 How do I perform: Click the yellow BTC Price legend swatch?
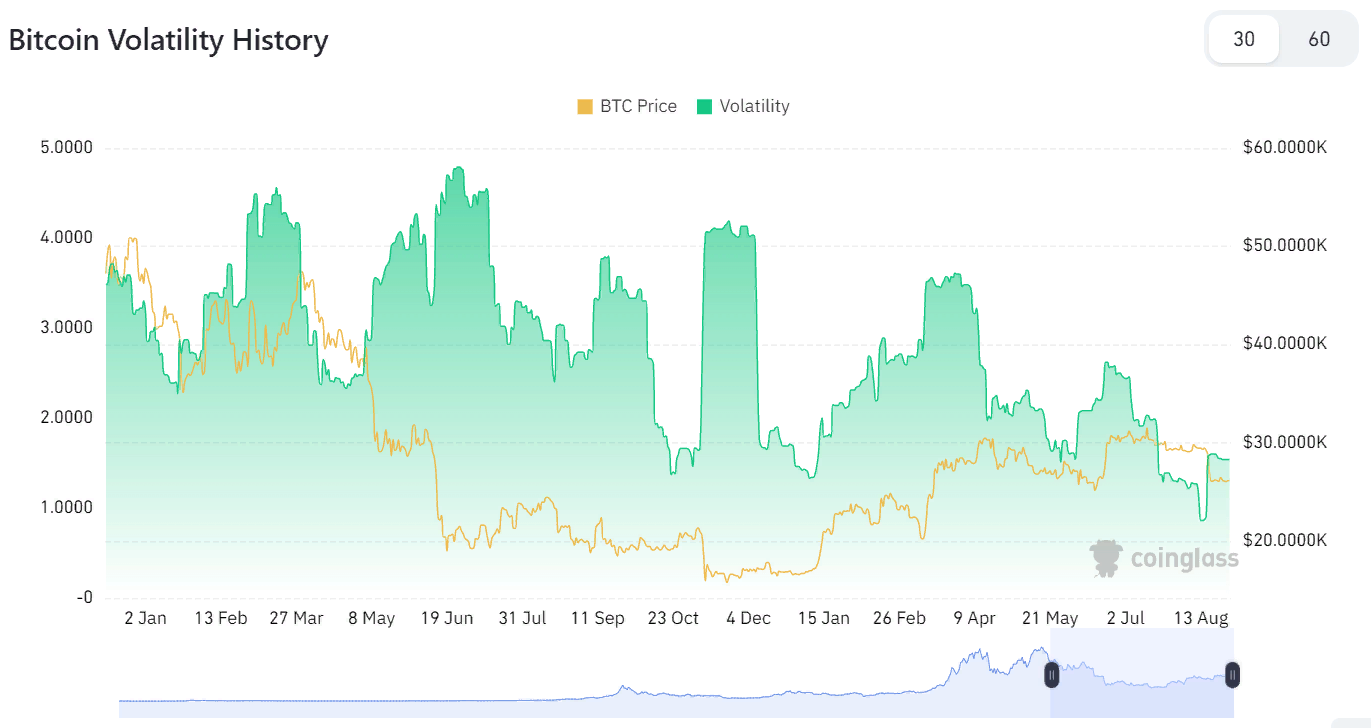pos(585,106)
